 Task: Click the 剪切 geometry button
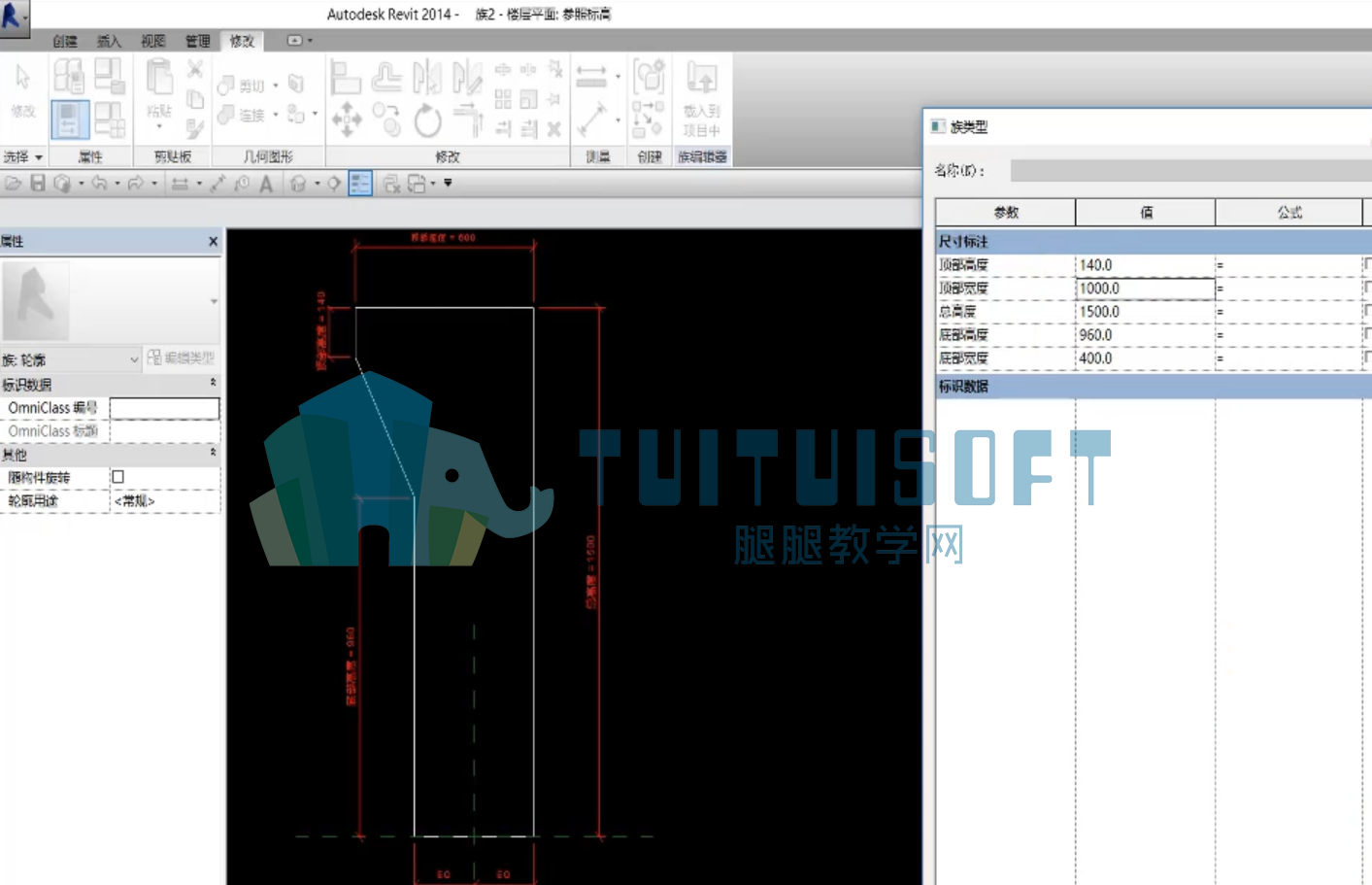click(242, 85)
